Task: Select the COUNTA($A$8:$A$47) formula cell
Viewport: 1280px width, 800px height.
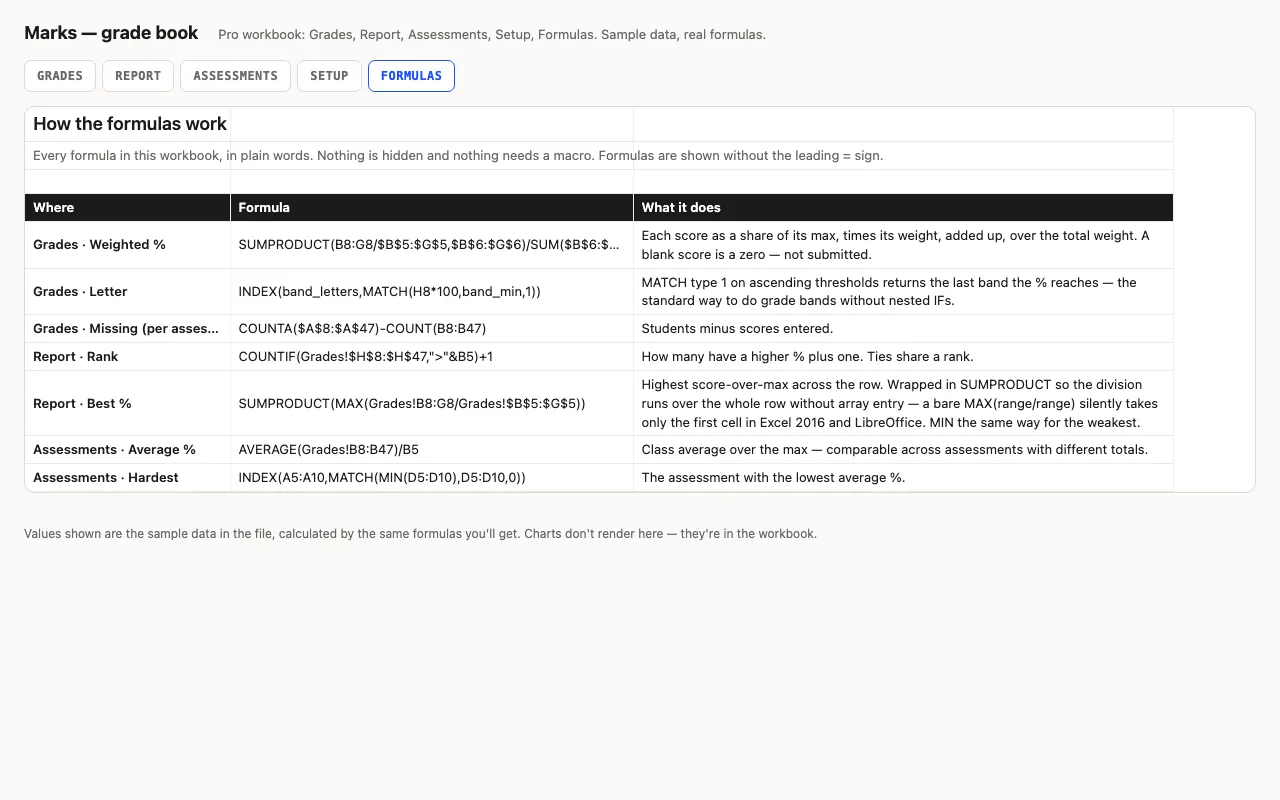Action: click(432, 329)
